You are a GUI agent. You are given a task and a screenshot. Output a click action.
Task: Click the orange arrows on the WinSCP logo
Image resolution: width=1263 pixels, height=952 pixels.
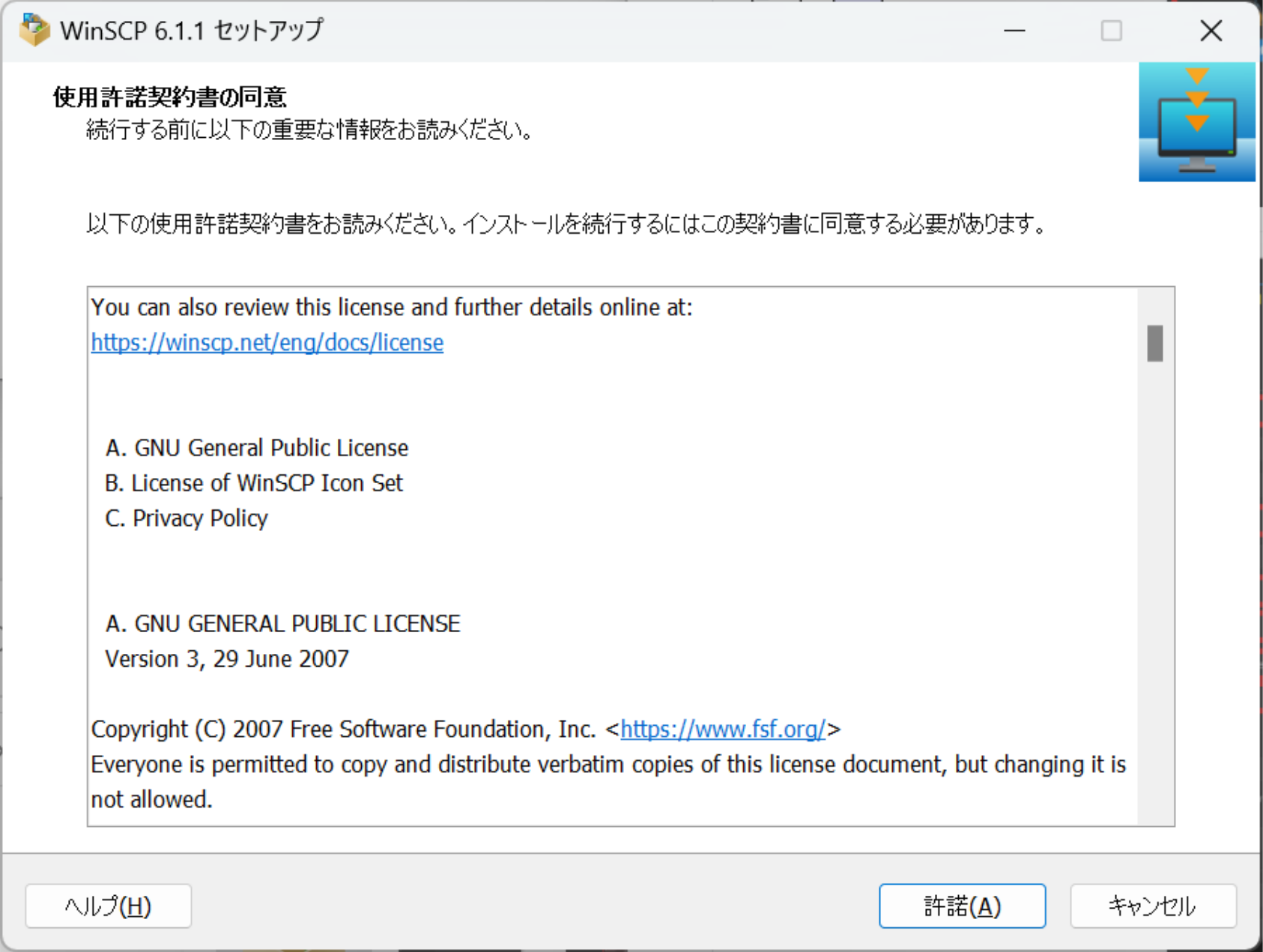tap(1198, 97)
